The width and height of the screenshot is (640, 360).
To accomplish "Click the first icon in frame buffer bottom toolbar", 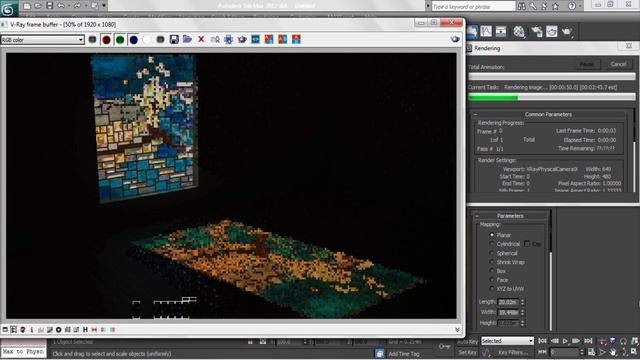I will (x=5, y=329).
